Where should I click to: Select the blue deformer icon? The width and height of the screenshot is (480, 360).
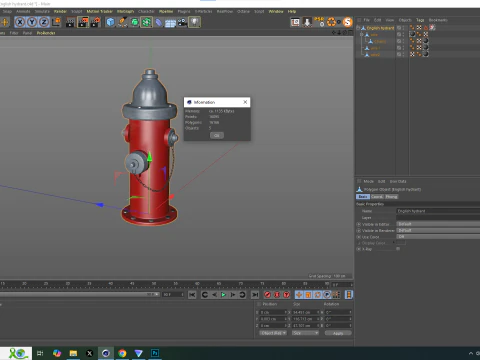pyautogui.click(x=159, y=22)
